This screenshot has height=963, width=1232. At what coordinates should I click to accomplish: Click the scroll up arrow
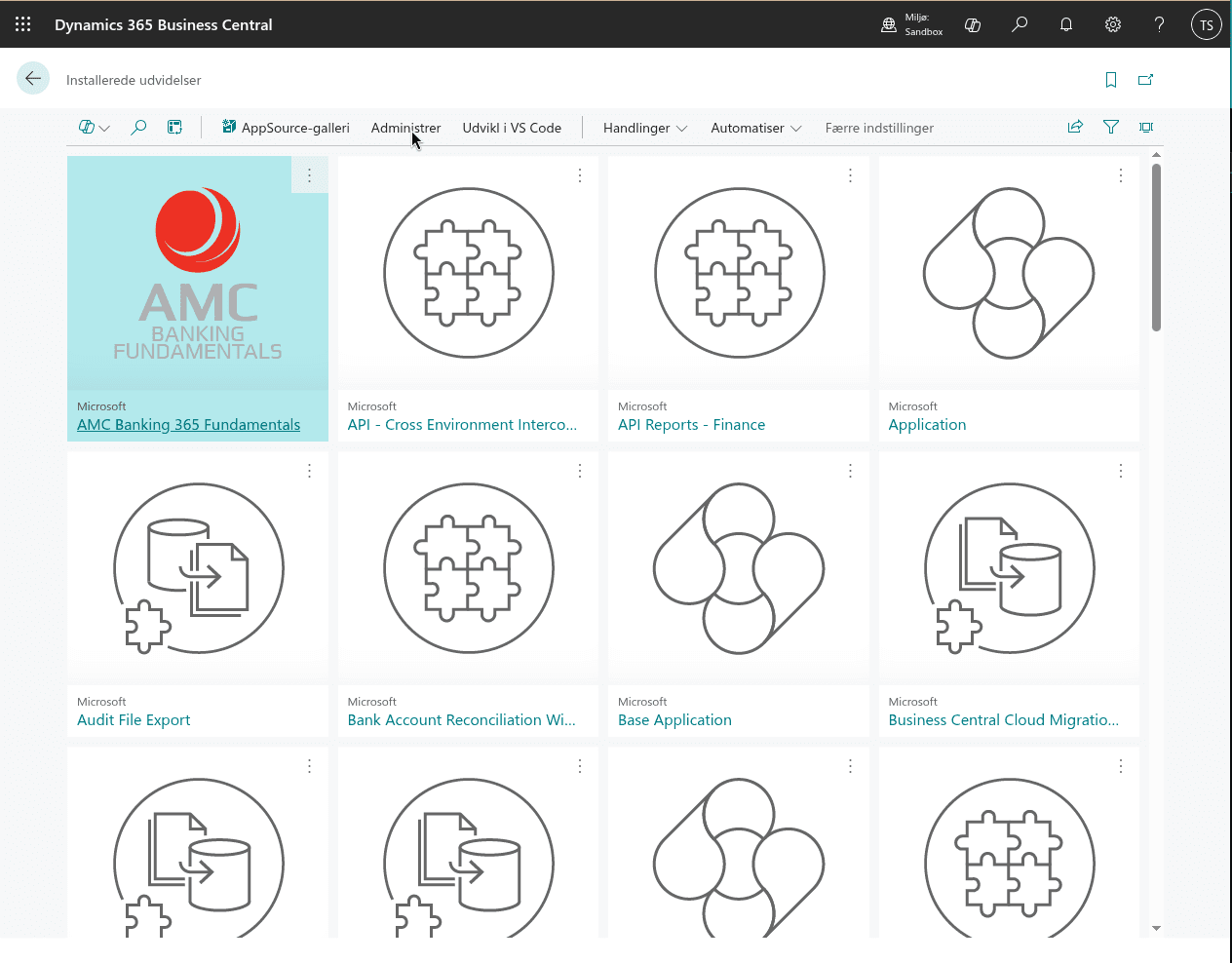point(1156,154)
